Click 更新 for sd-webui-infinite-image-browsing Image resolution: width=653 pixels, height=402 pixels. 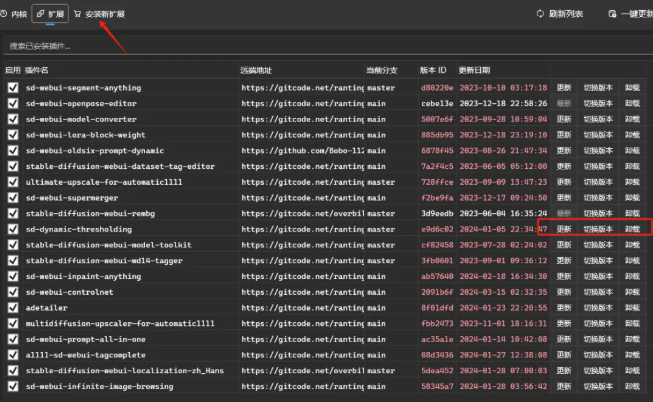564,386
